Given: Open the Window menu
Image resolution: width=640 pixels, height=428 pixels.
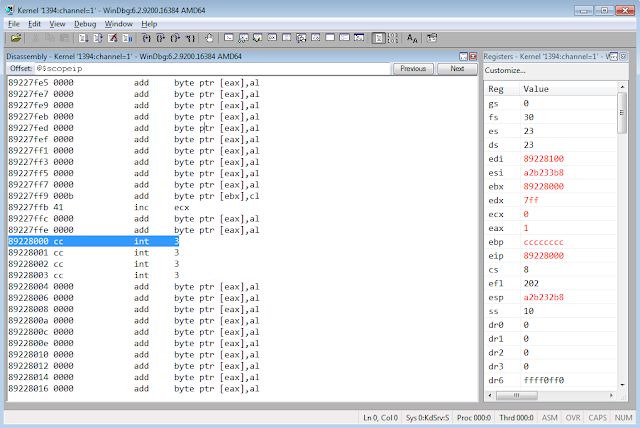Looking at the screenshot, I should click(118, 22).
